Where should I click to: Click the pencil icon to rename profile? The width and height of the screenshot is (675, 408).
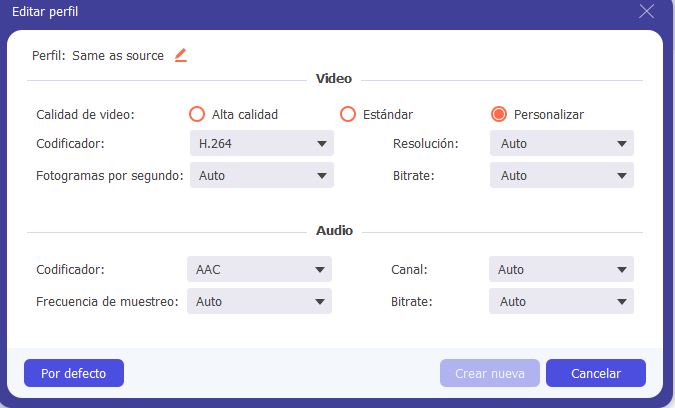[x=181, y=56]
